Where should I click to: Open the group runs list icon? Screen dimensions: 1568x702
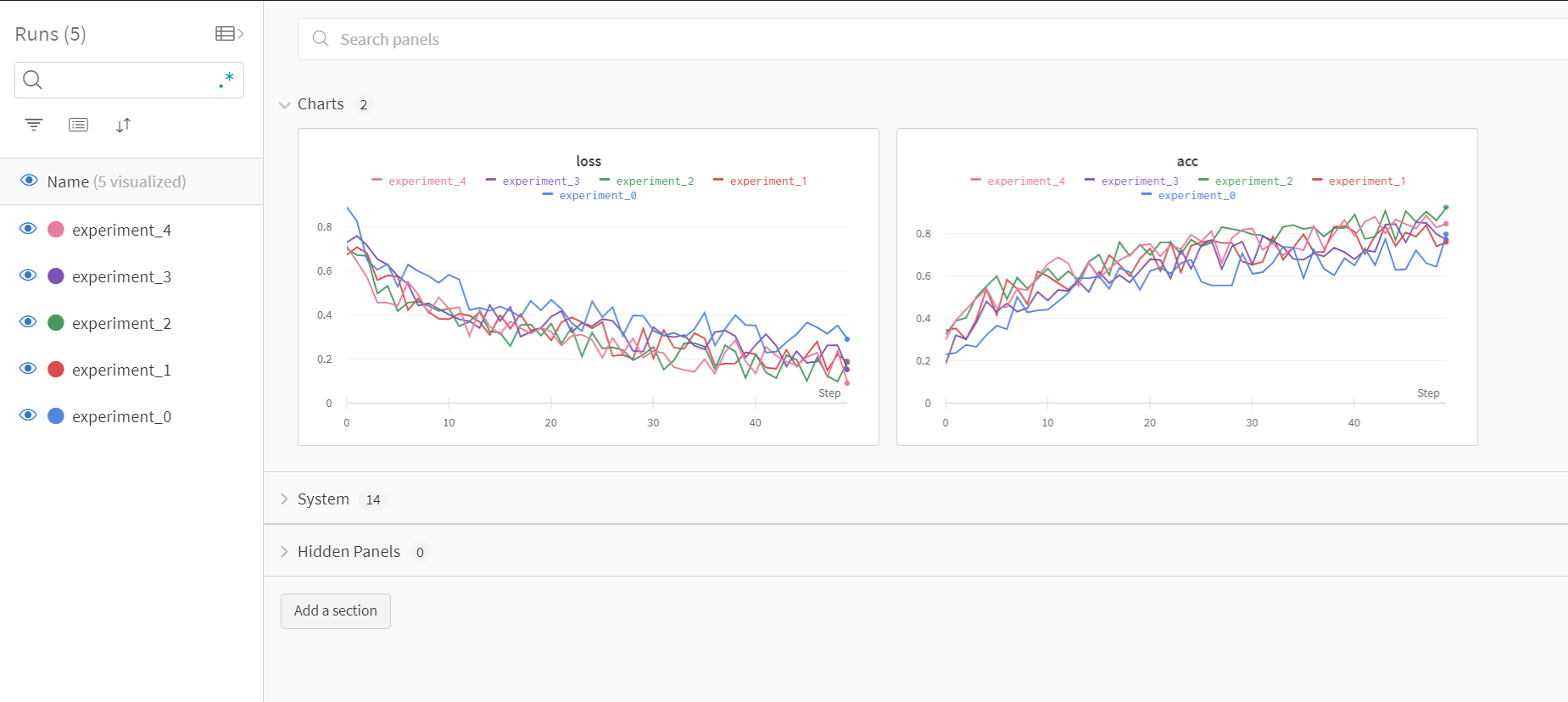[78, 125]
